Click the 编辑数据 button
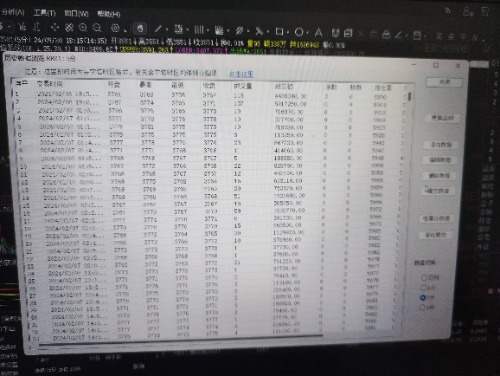Viewport: 500px width, 376px height. pos(440,160)
